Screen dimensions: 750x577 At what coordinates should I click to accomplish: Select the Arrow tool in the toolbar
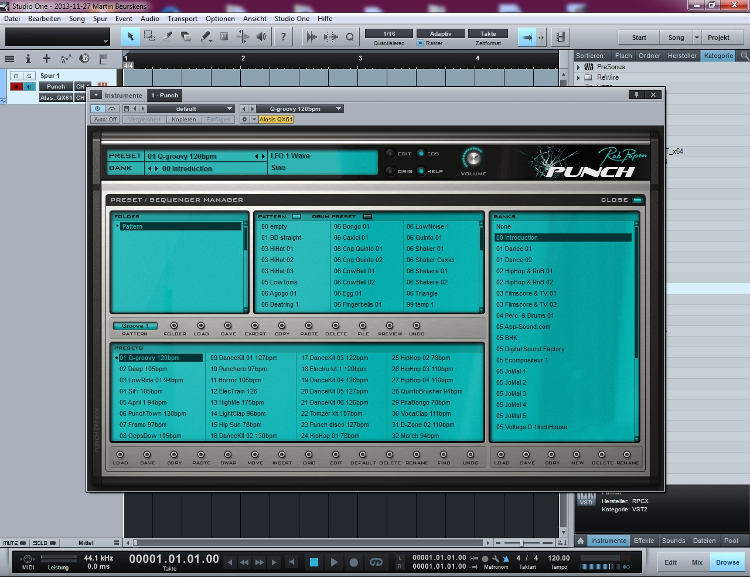tap(130, 37)
